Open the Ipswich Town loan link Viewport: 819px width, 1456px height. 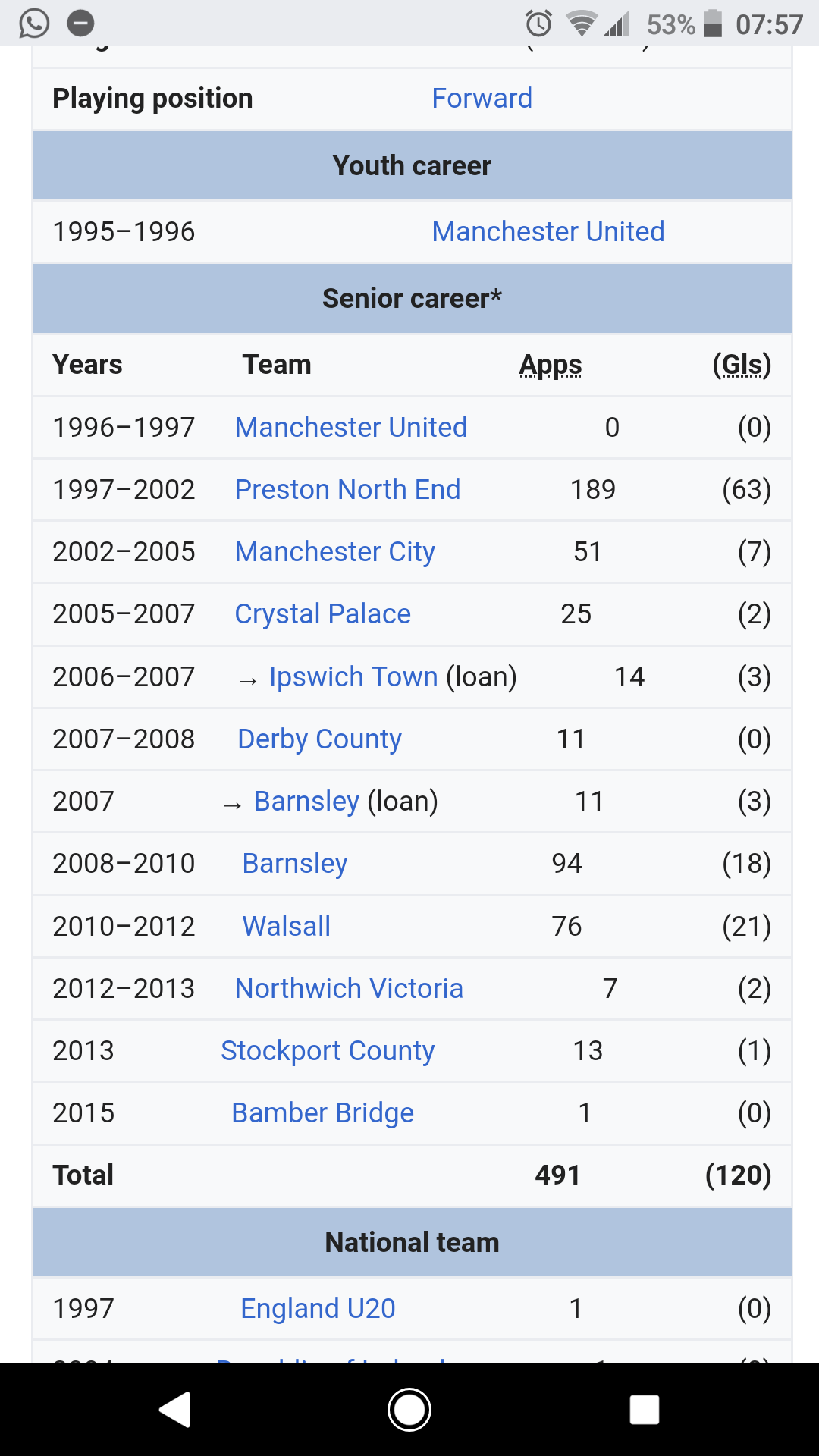tap(353, 676)
